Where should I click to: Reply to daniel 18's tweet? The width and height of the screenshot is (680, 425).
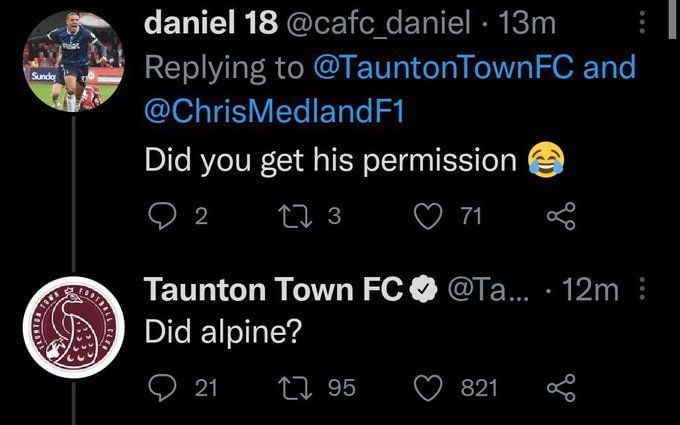click(x=162, y=215)
